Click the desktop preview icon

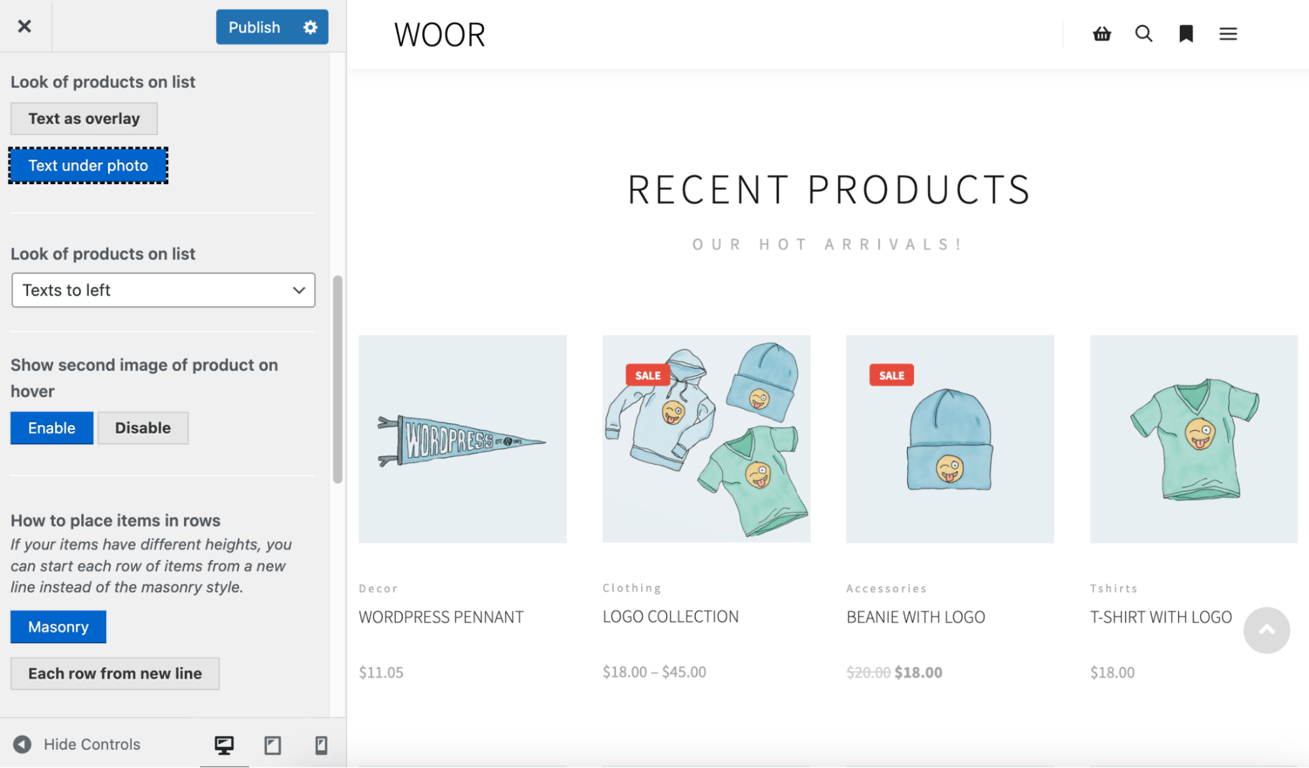click(224, 744)
